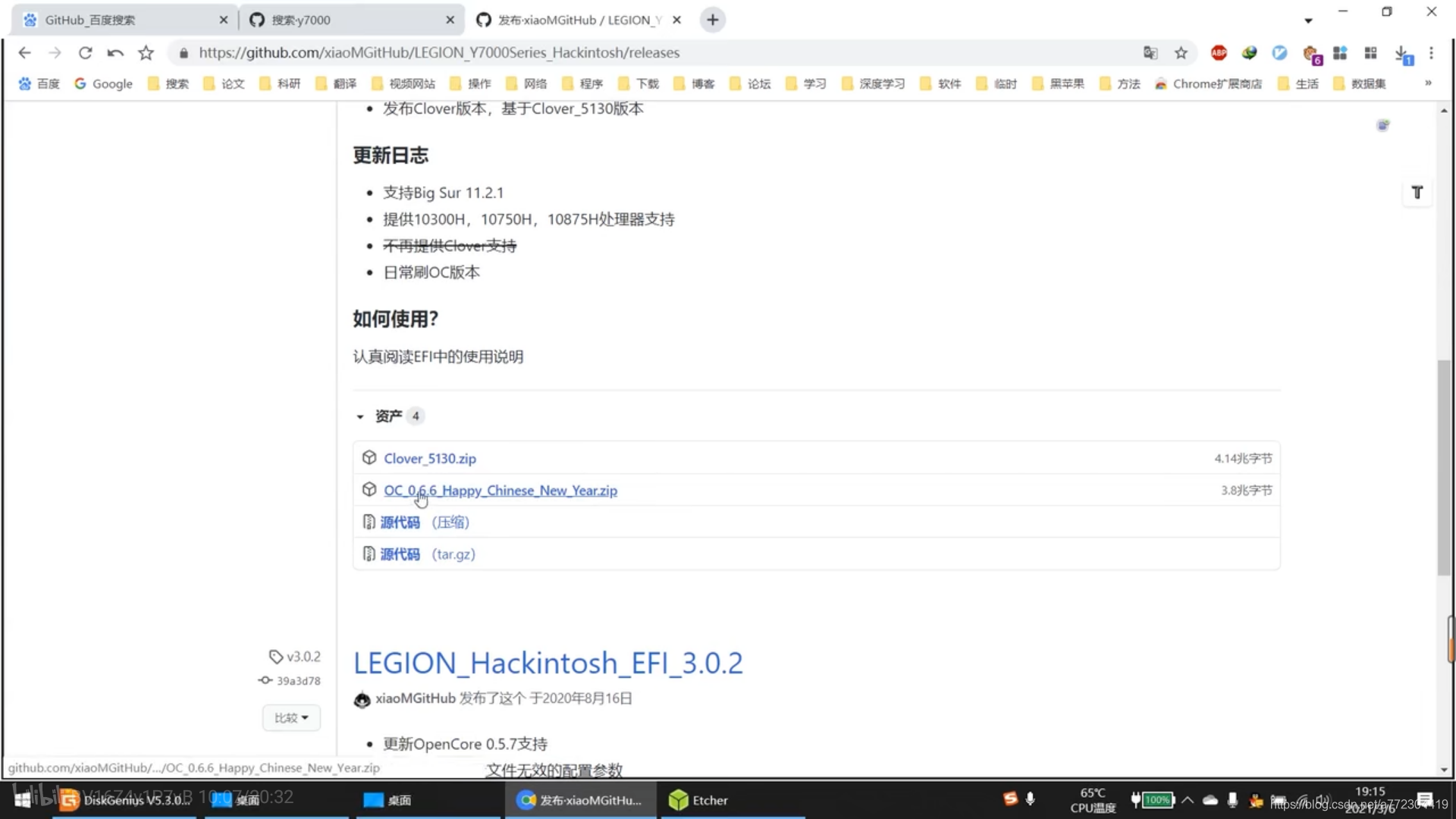Show hidden tray icons with the up chevron
The height and width of the screenshot is (819, 1456).
pos(1188,799)
